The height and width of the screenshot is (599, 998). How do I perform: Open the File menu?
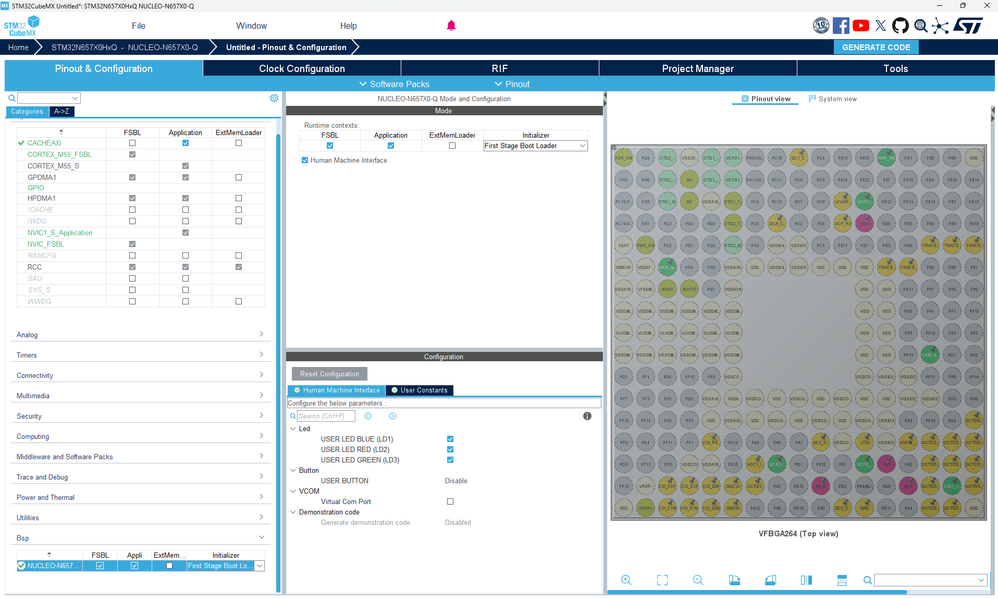(138, 26)
